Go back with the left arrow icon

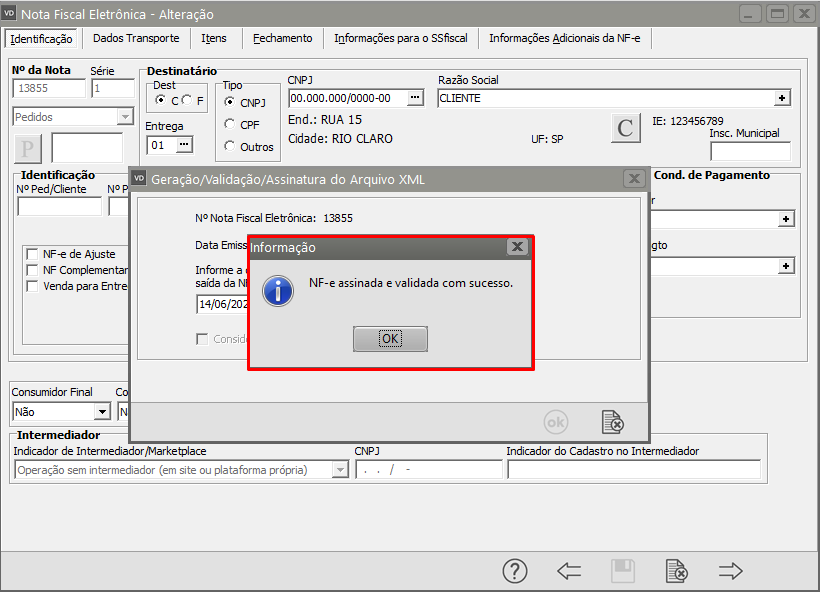point(569,571)
